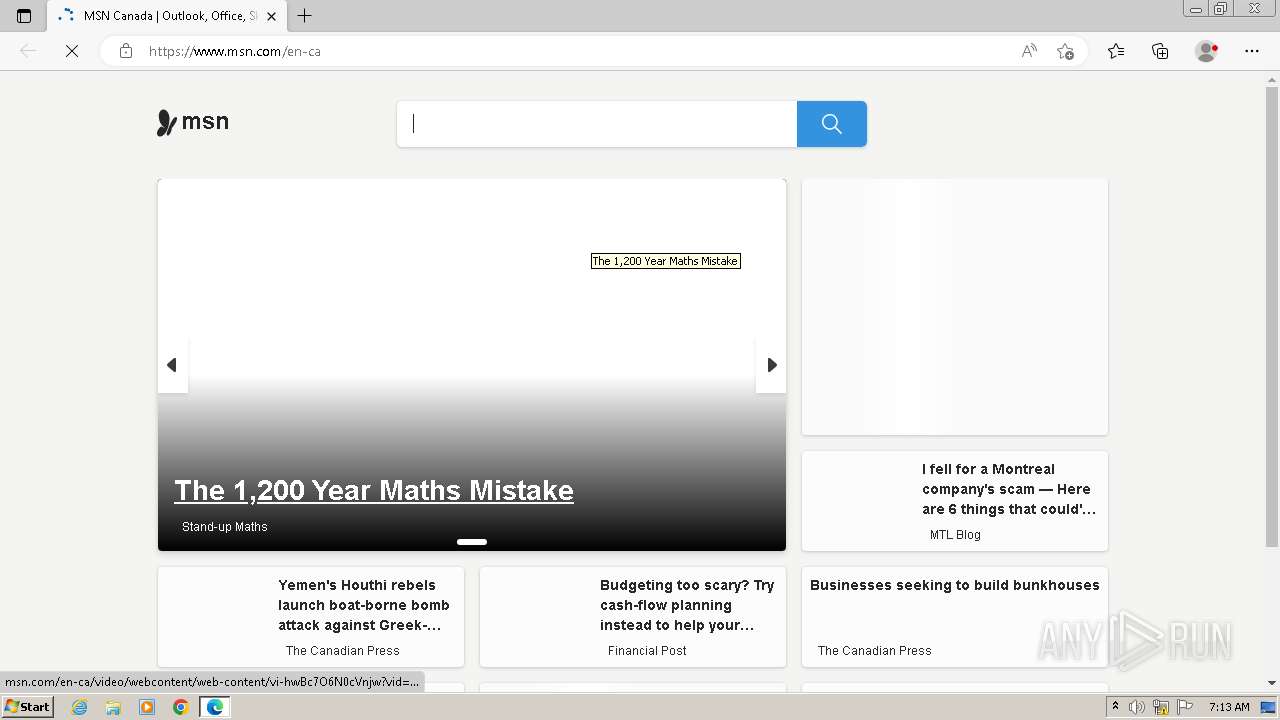This screenshot has width=1280, height=720.
Task: Click the blue search magnifier button
Action: coord(832,124)
